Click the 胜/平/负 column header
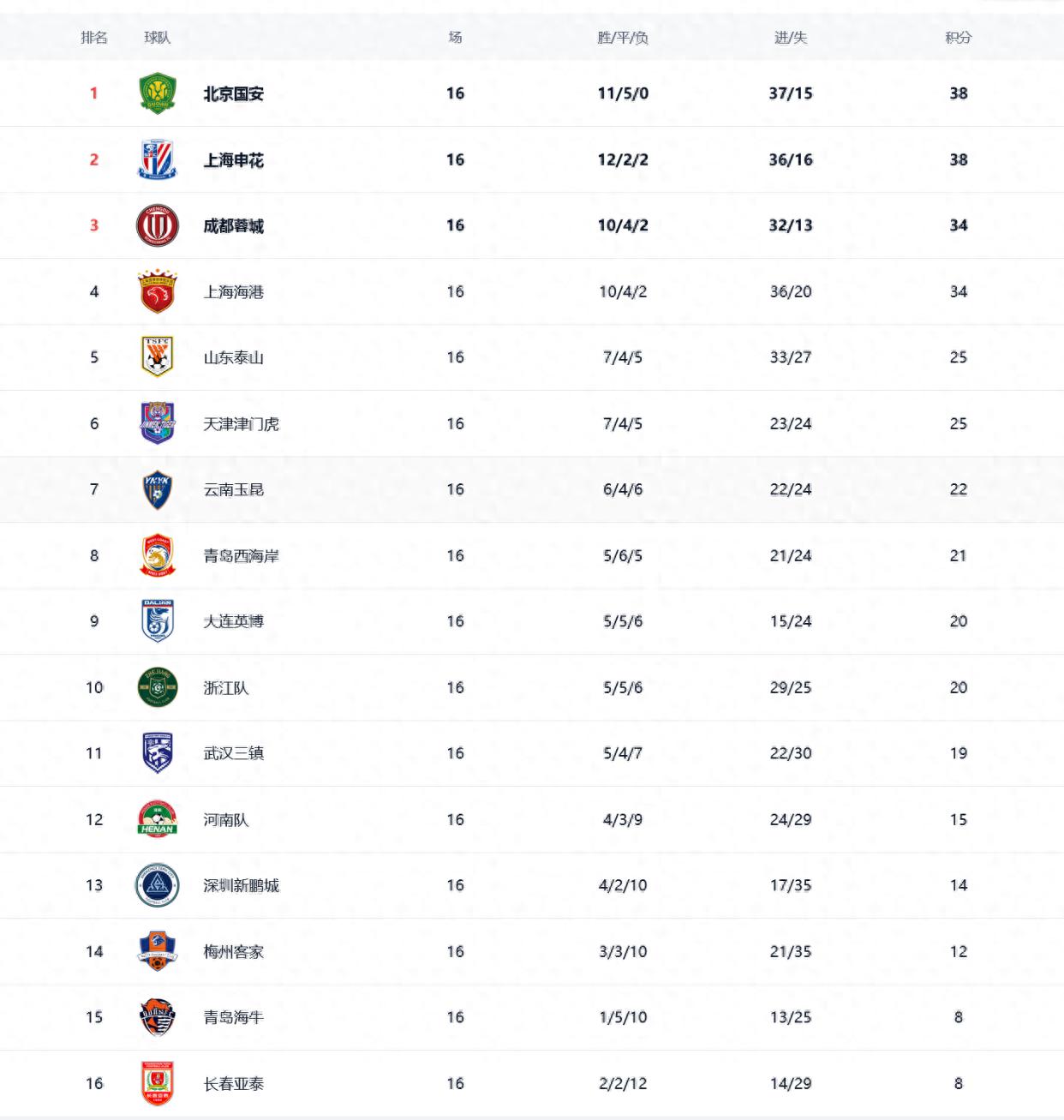Screen dimensions: 1064x1120 pyautogui.click(x=623, y=37)
